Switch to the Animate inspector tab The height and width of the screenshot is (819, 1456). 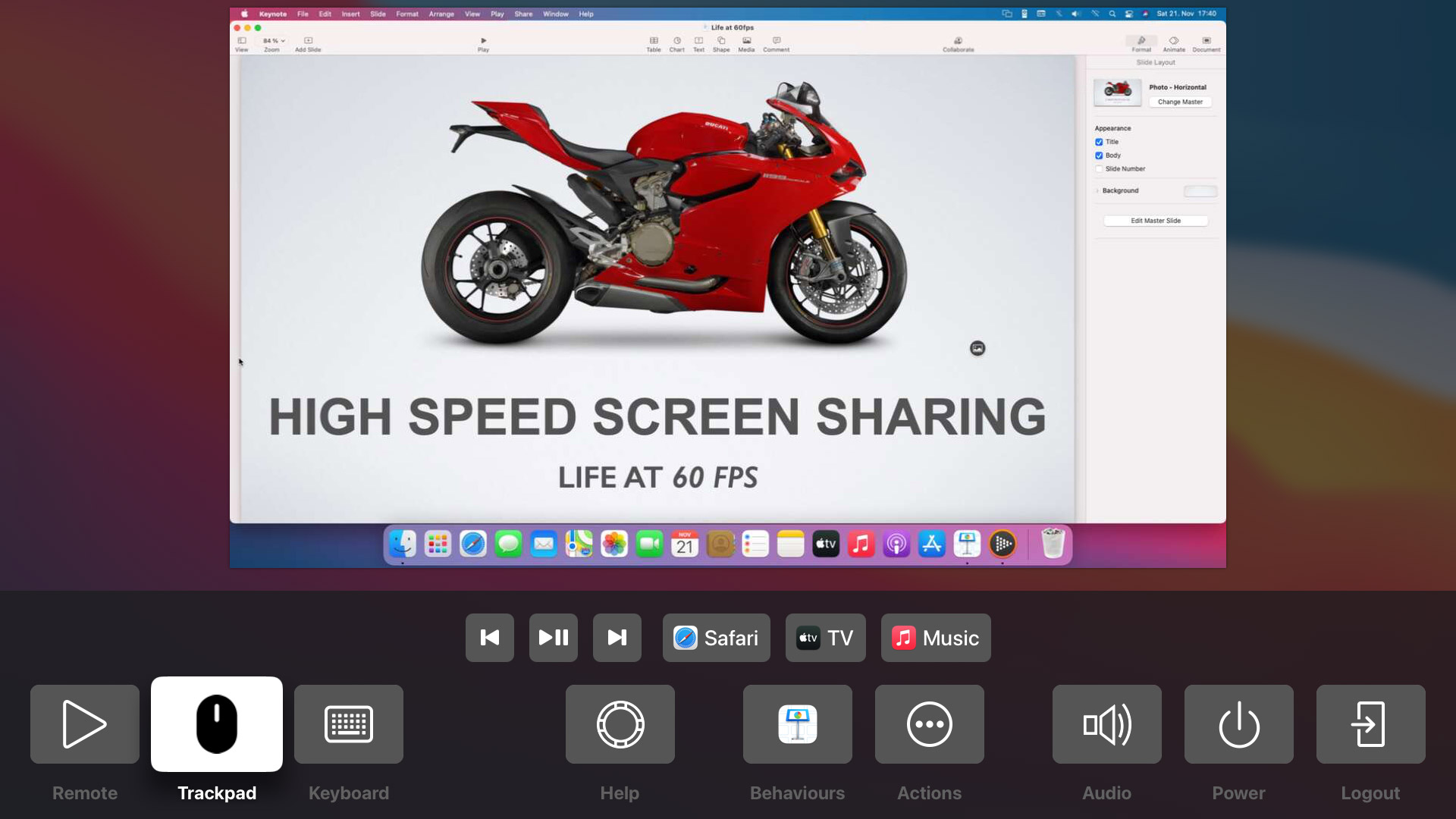(x=1174, y=44)
